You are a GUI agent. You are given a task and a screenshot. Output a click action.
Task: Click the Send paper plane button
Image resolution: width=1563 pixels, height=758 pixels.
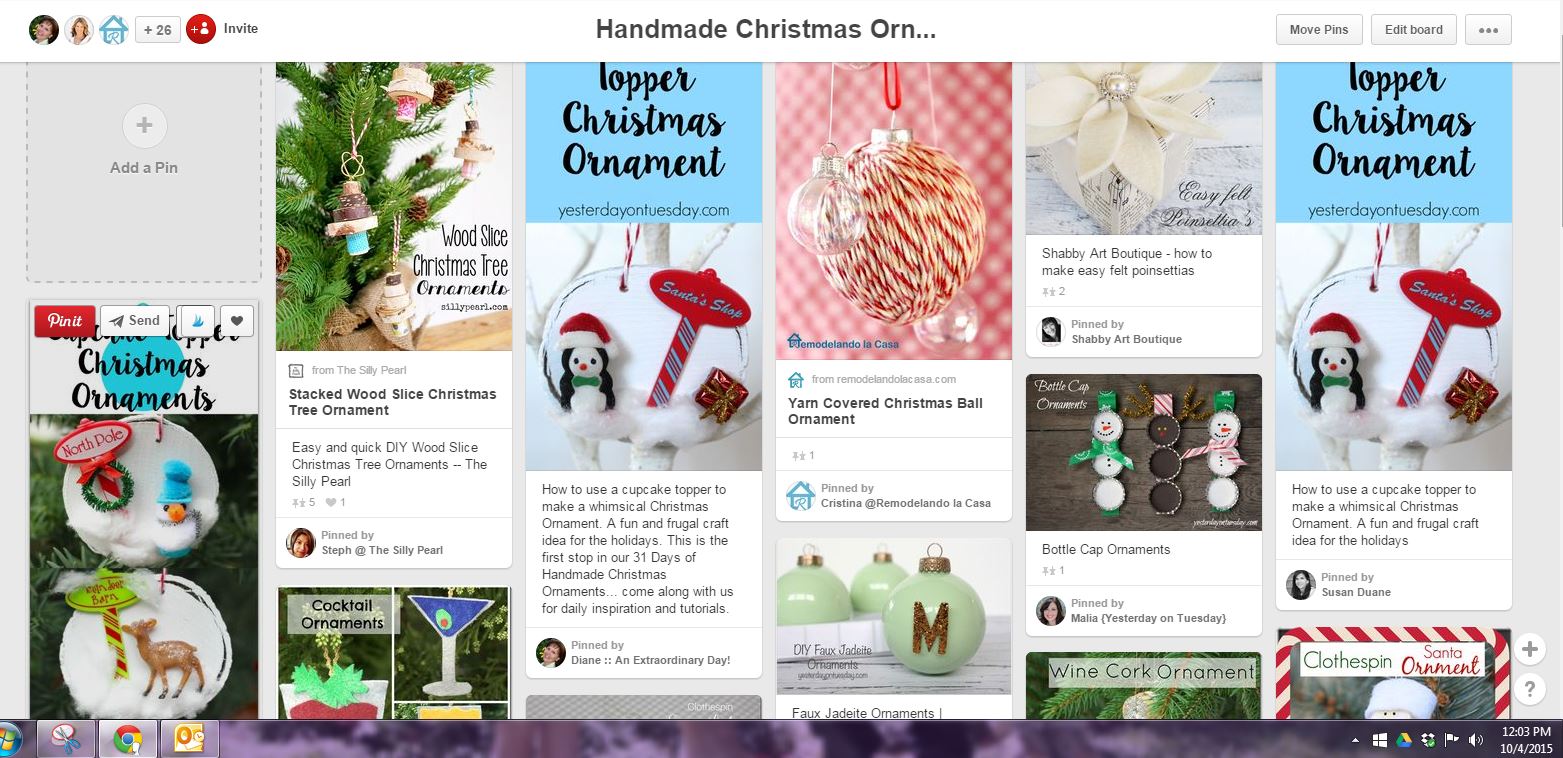tap(135, 321)
